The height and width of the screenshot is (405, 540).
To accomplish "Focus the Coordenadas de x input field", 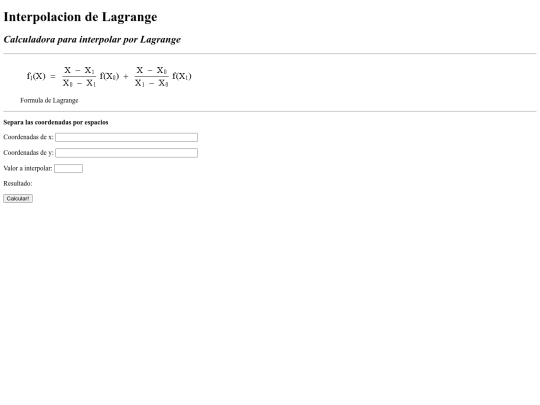I will click(126, 137).
